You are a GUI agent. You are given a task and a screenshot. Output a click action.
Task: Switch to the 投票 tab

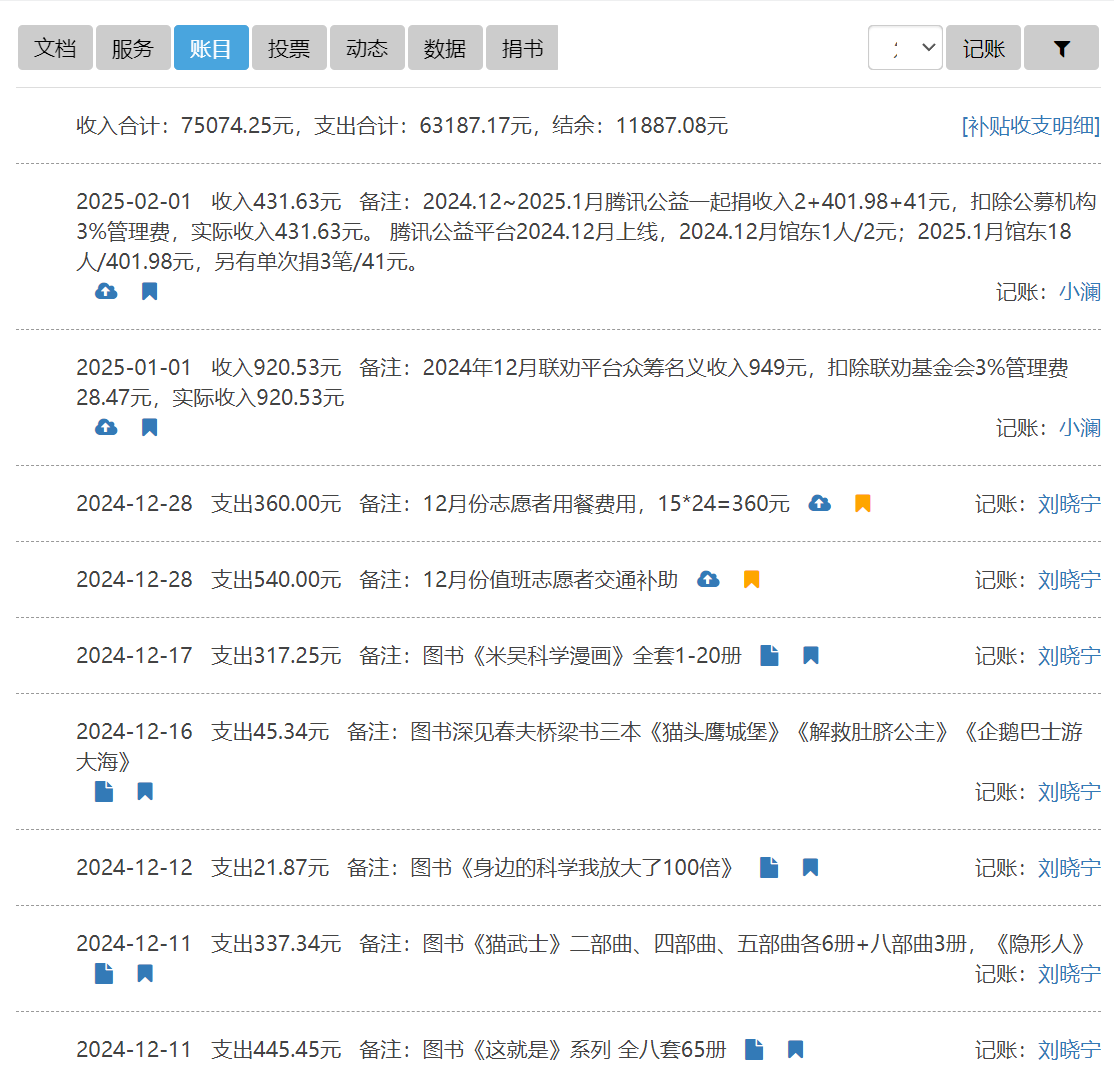[289, 48]
